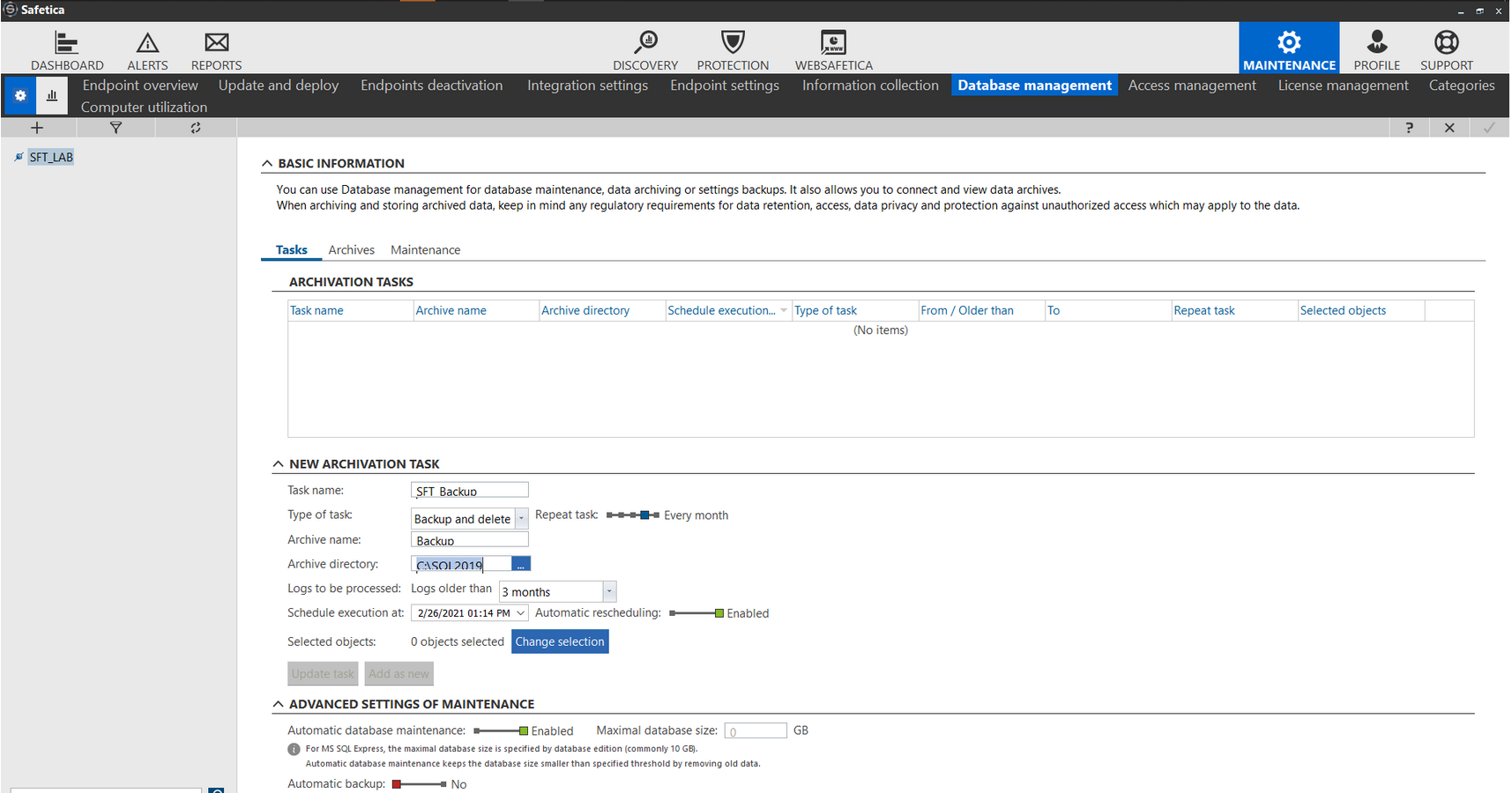
Task: Collapse Advanced Settings of Maintenance section
Action: [x=278, y=704]
